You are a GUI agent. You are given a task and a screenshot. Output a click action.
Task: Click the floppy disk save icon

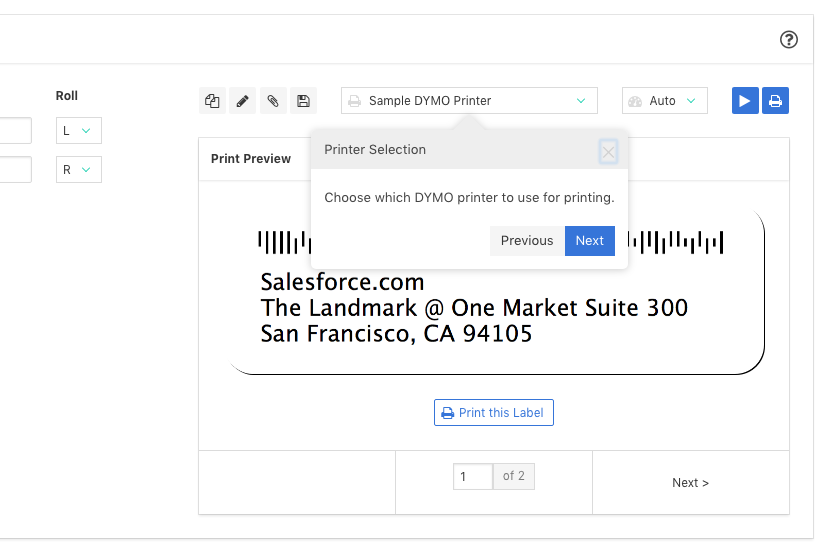click(302, 101)
